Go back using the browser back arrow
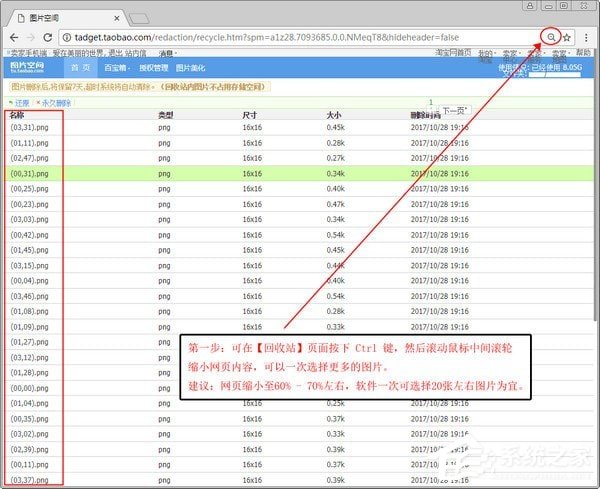 pos(13,37)
